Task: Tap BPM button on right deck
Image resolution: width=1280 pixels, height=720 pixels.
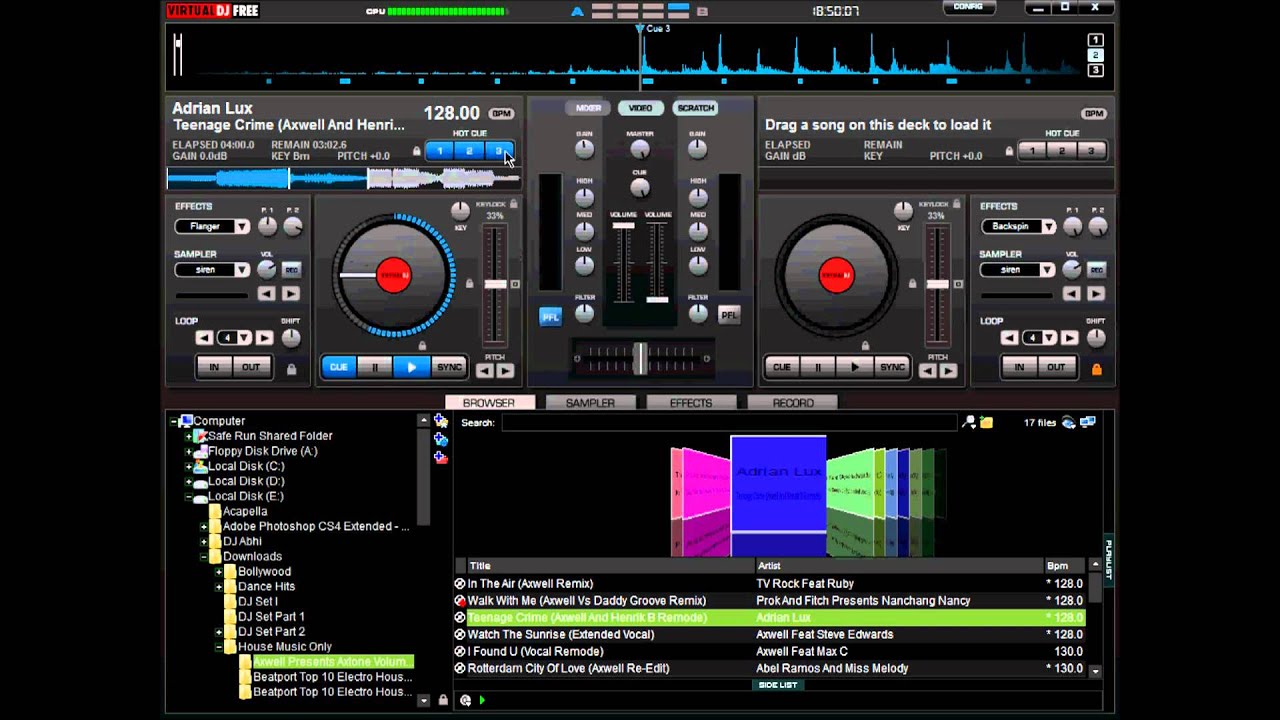Action: (x=1094, y=113)
